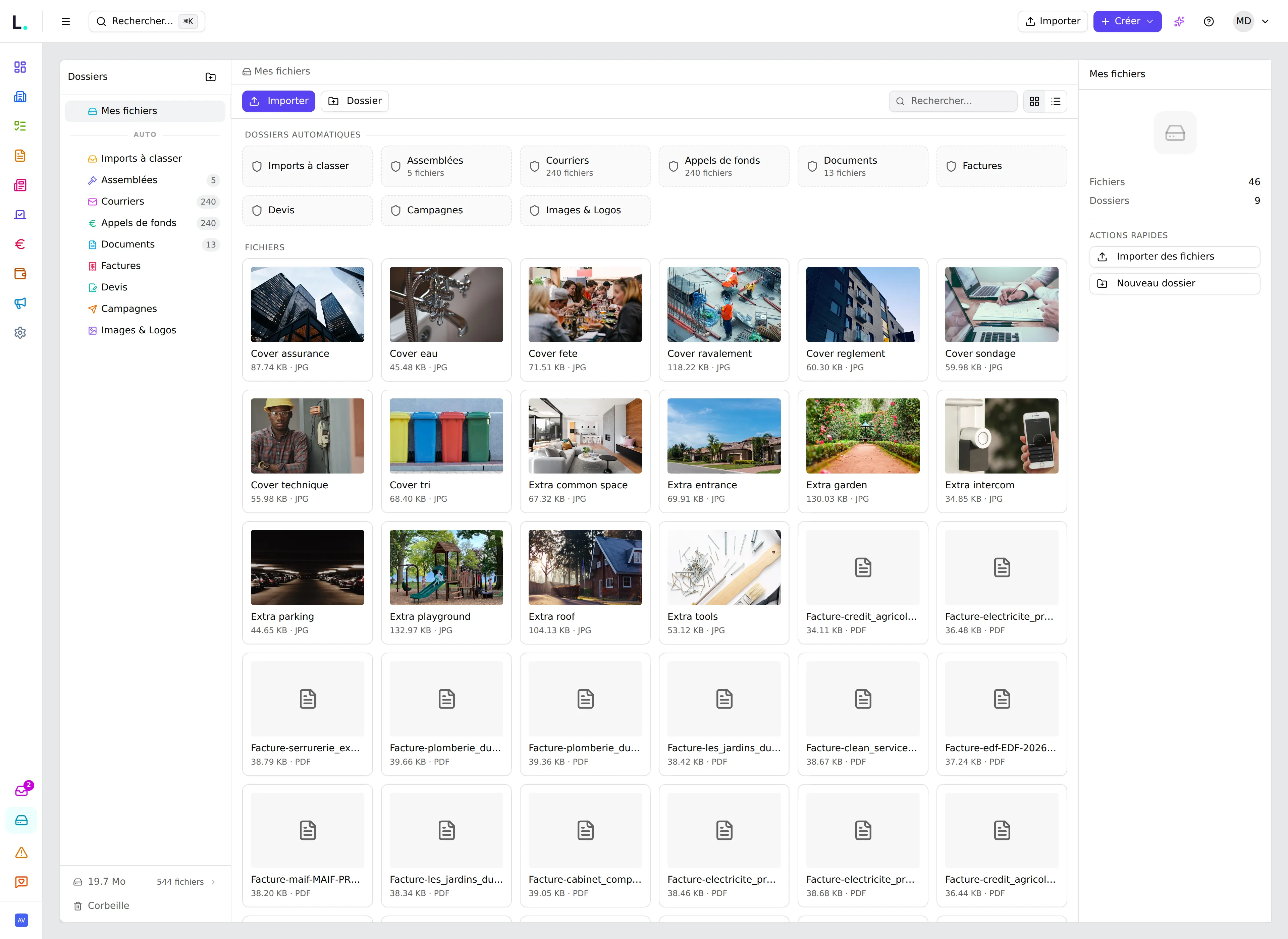Click Importer des fichiers quick action
1288x939 pixels.
[x=1174, y=257]
